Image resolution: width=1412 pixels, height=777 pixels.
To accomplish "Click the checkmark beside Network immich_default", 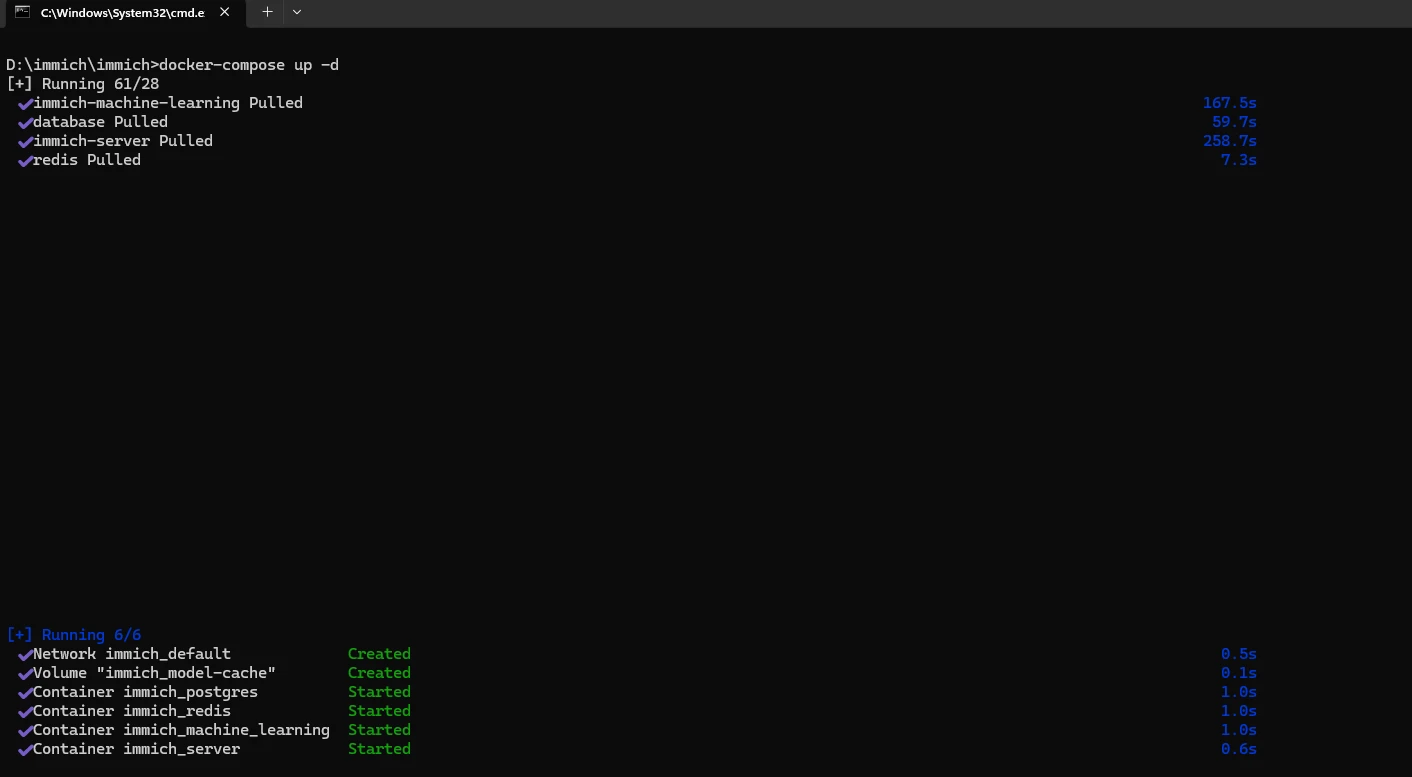I will [x=25, y=655].
